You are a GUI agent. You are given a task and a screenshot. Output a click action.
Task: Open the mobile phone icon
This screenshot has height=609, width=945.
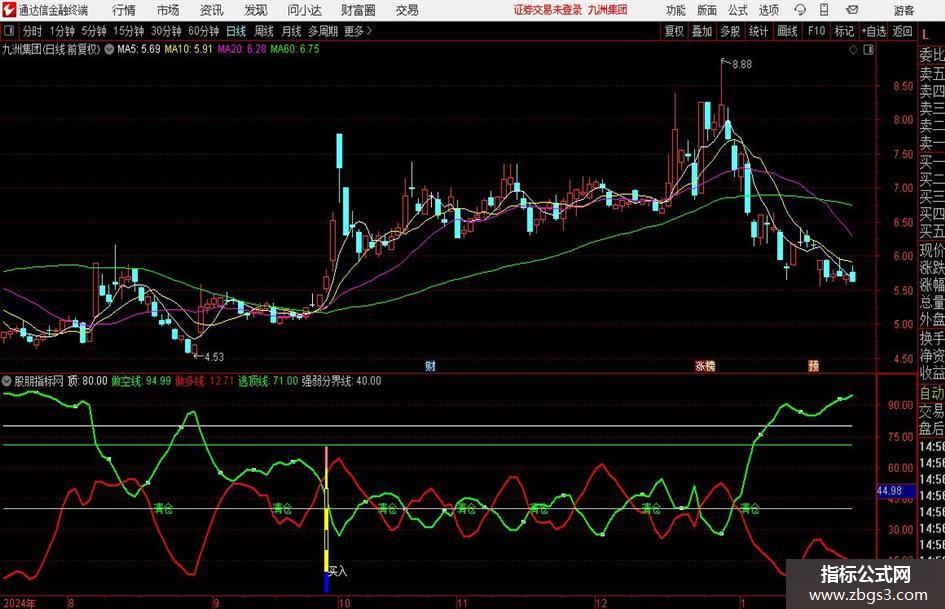pyautogui.click(x=824, y=10)
